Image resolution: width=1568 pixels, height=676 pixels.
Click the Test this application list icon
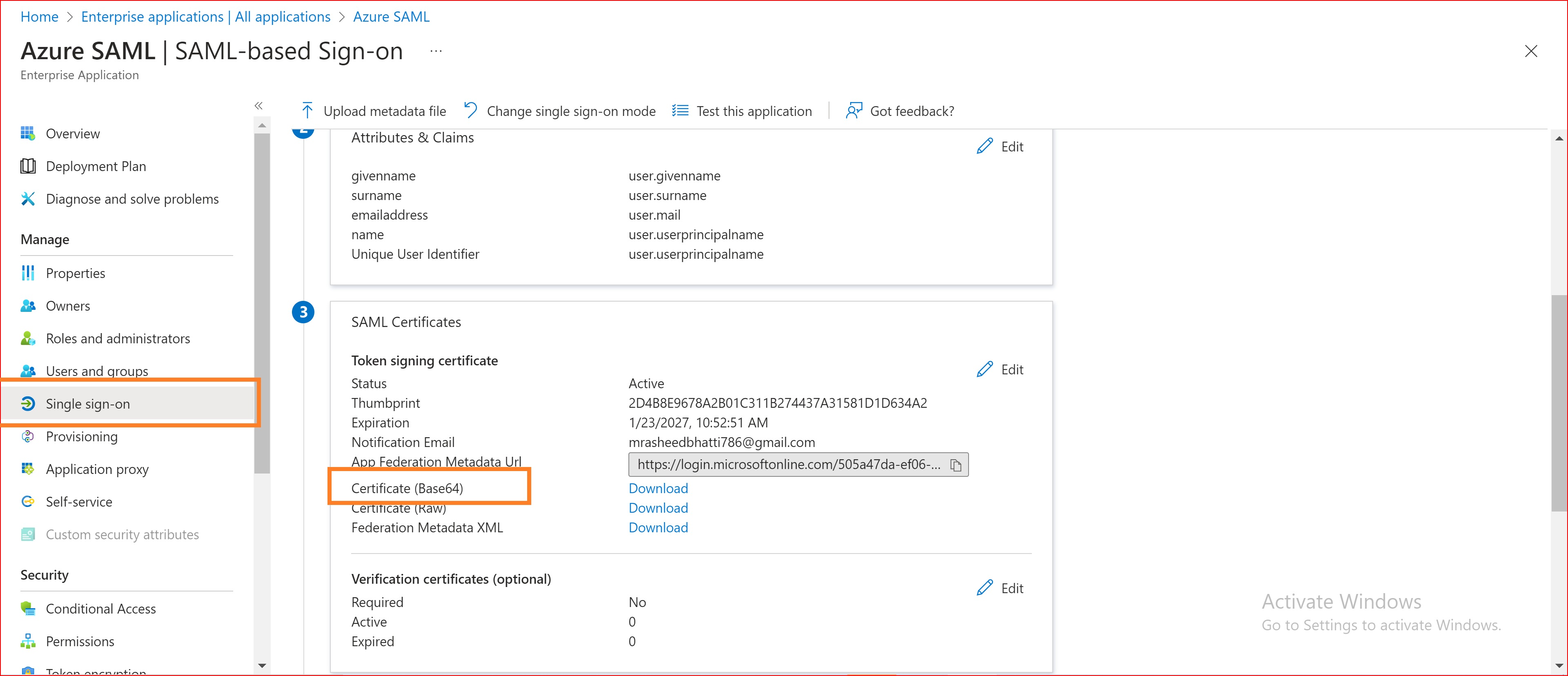click(x=680, y=111)
